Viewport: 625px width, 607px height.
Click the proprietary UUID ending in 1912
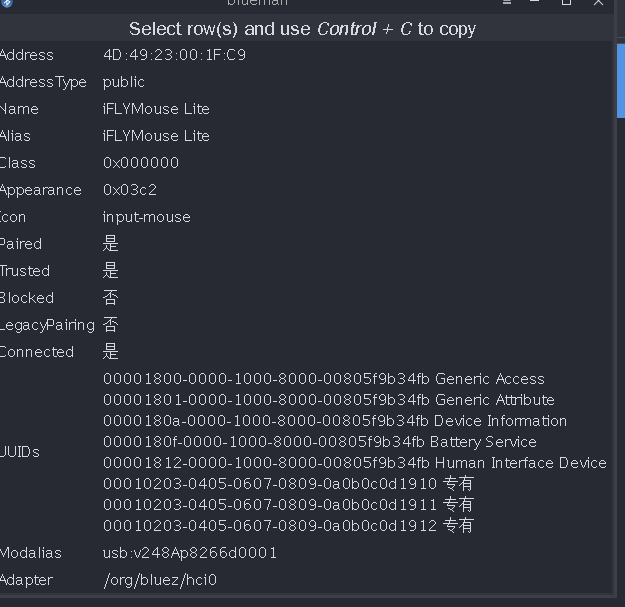click(x=289, y=526)
